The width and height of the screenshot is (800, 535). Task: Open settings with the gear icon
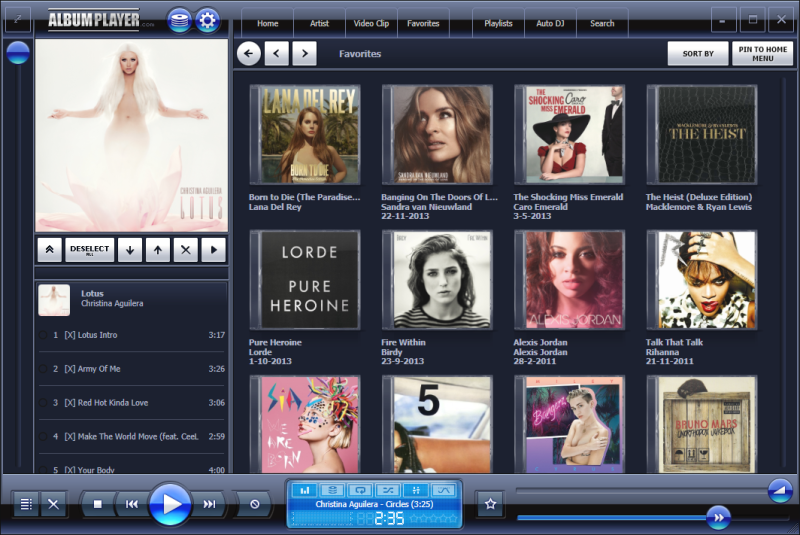tap(207, 21)
